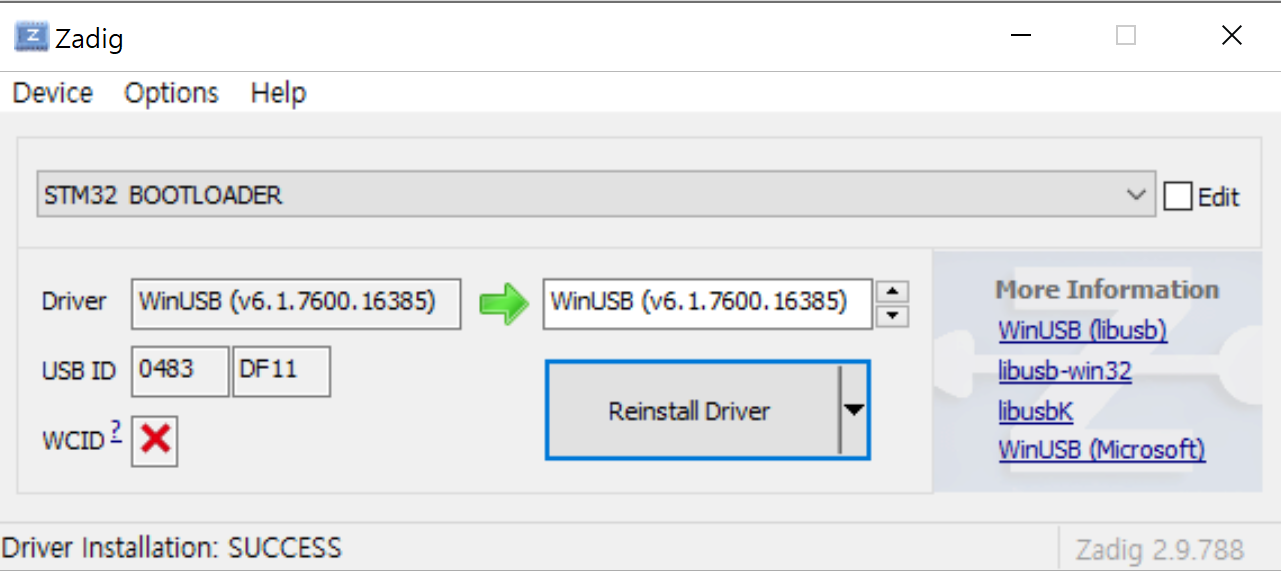Click the current driver WinUSB field
Image resolution: width=1281 pixels, height=571 pixels.
pos(296,303)
